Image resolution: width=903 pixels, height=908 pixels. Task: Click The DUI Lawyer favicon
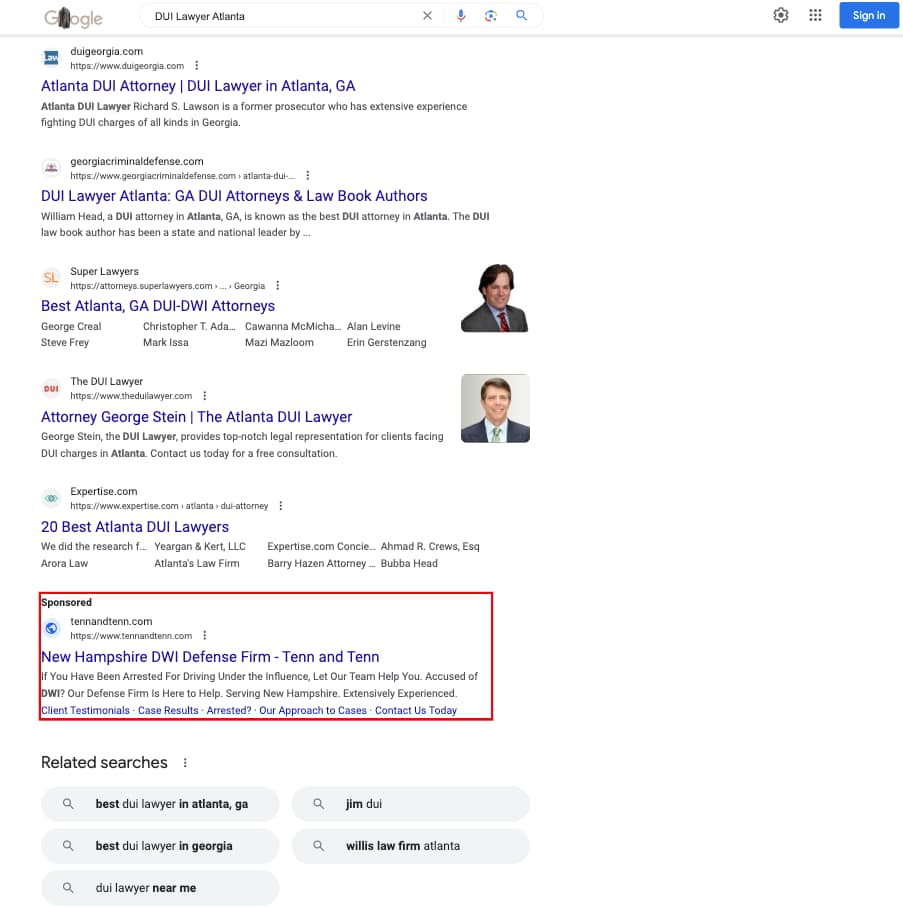point(52,389)
